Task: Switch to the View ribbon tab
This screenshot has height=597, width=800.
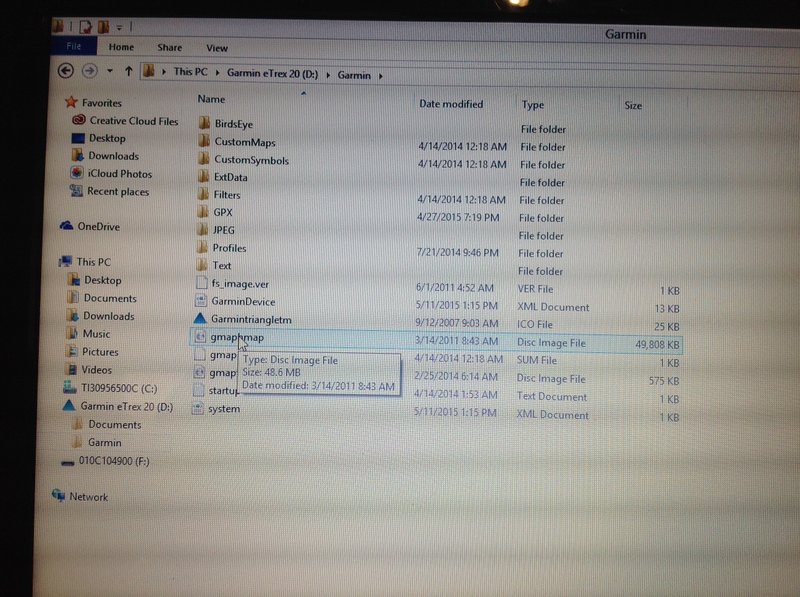Action: (x=217, y=48)
